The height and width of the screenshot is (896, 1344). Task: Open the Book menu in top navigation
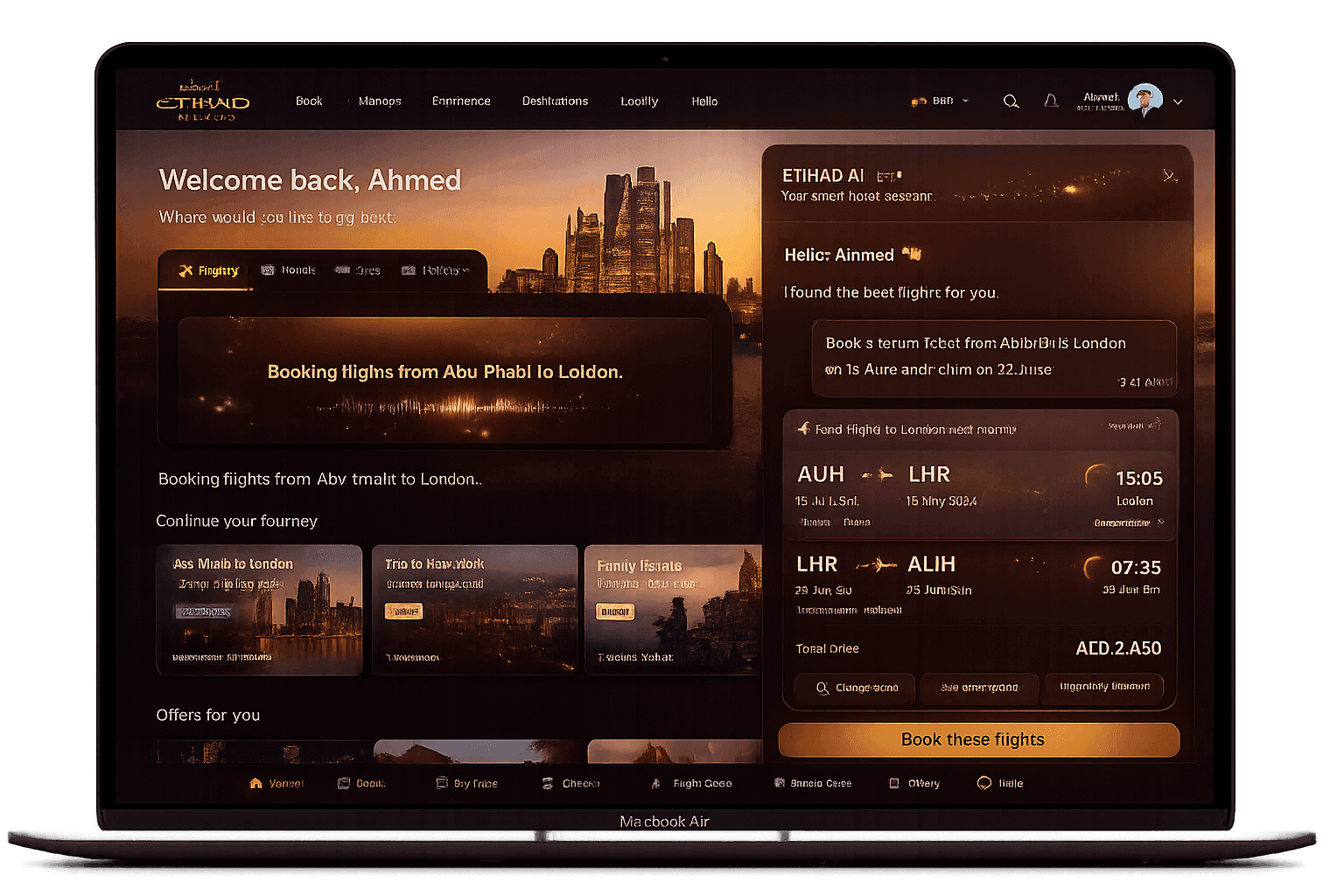point(309,101)
